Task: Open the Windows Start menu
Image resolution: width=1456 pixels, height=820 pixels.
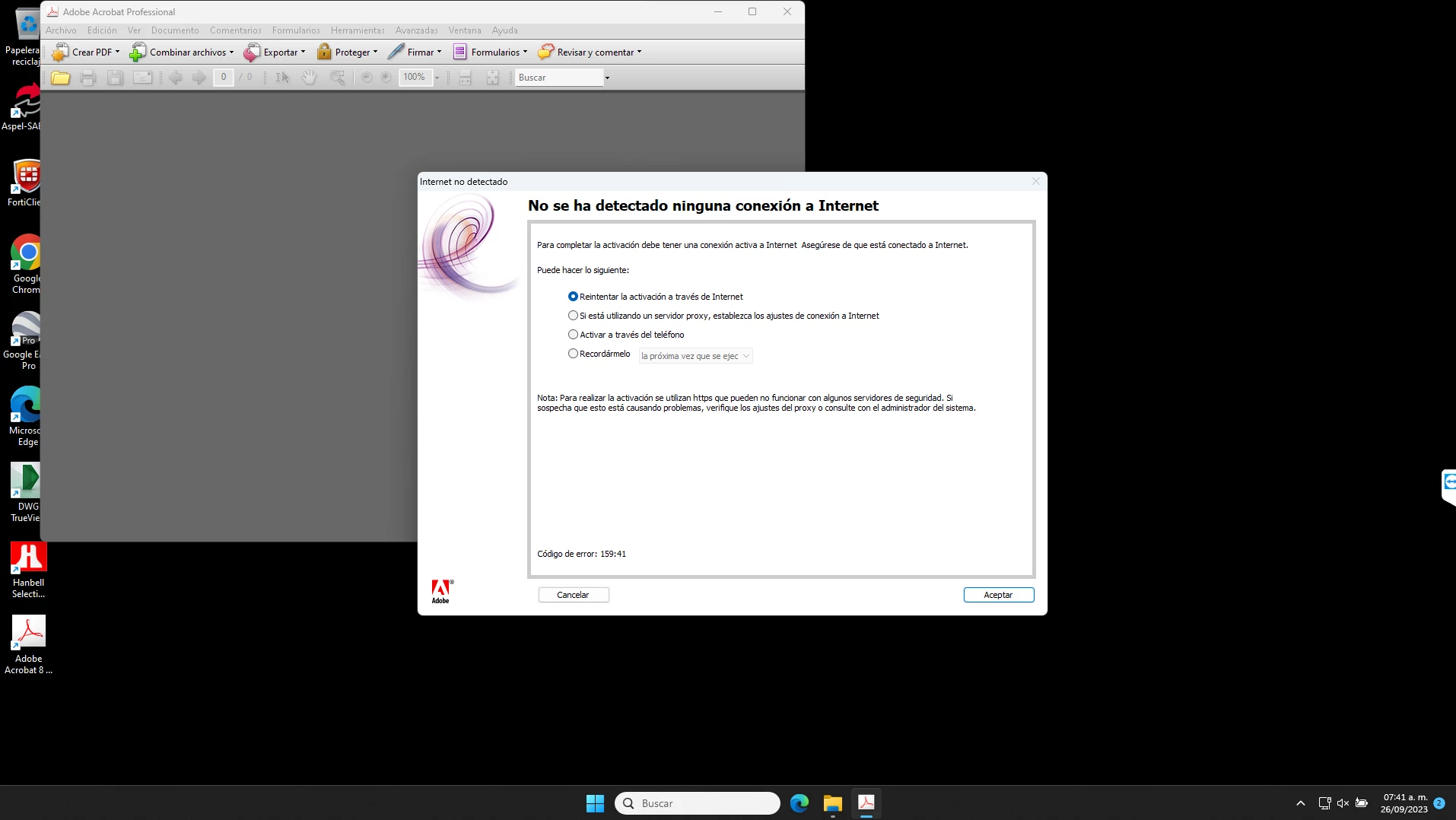Action: 595,803
